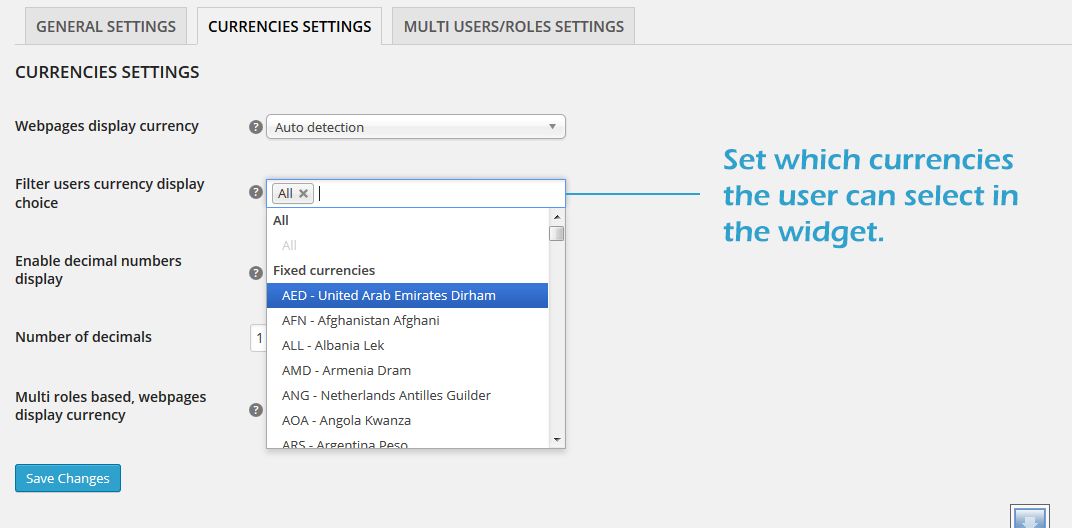The width and height of the screenshot is (1072, 528).
Task: Open the General Settings tab
Action: point(106,27)
